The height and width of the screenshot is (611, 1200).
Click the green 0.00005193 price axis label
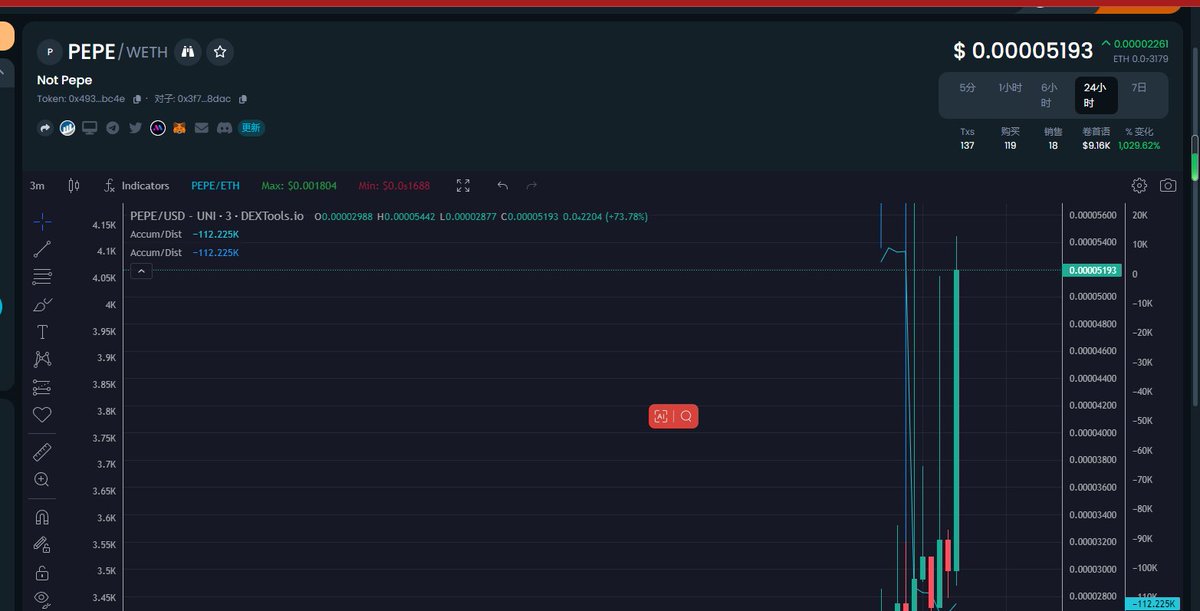coord(1093,270)
